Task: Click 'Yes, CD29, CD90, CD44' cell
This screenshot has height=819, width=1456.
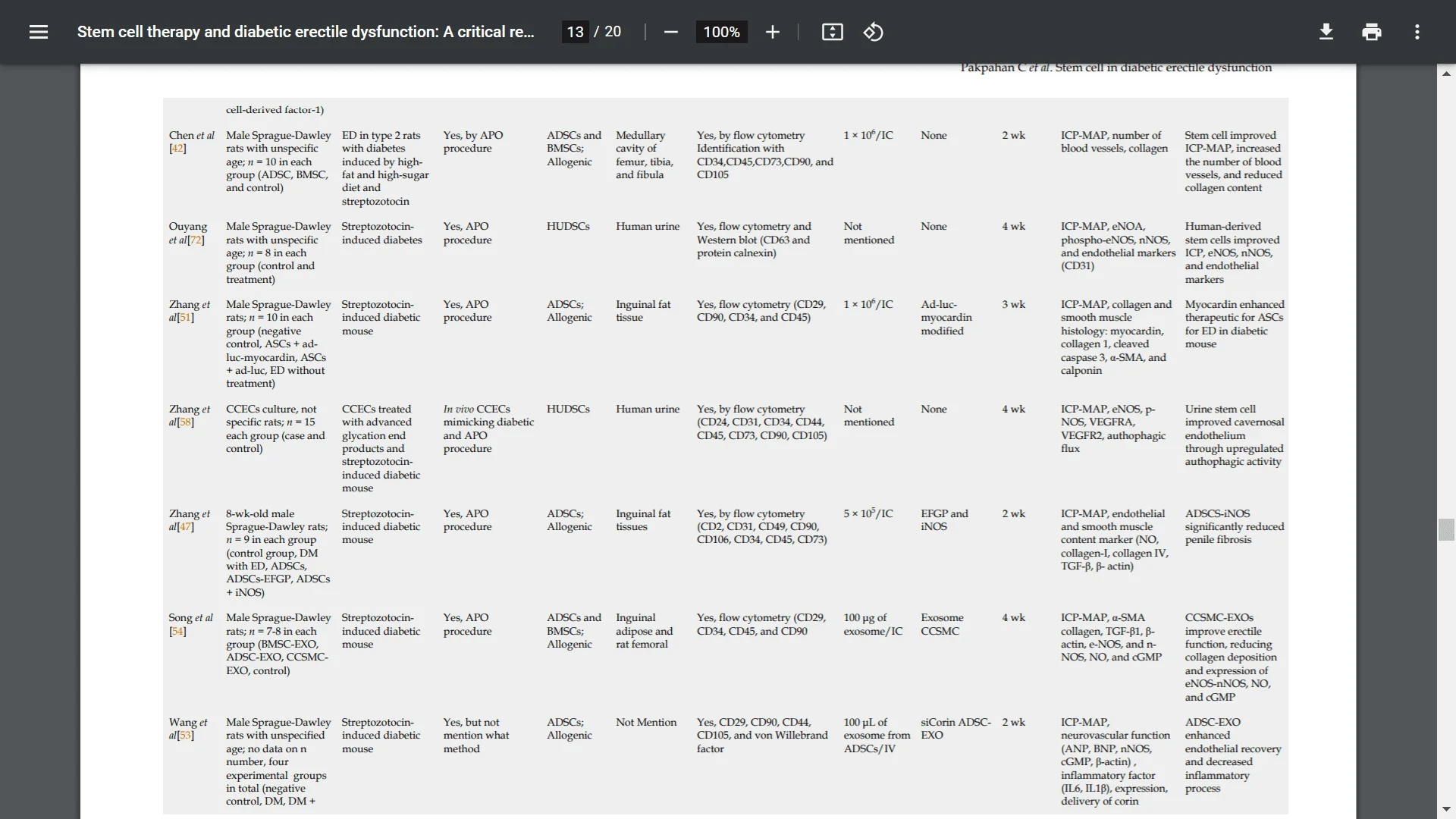Action: coord(762,736)
